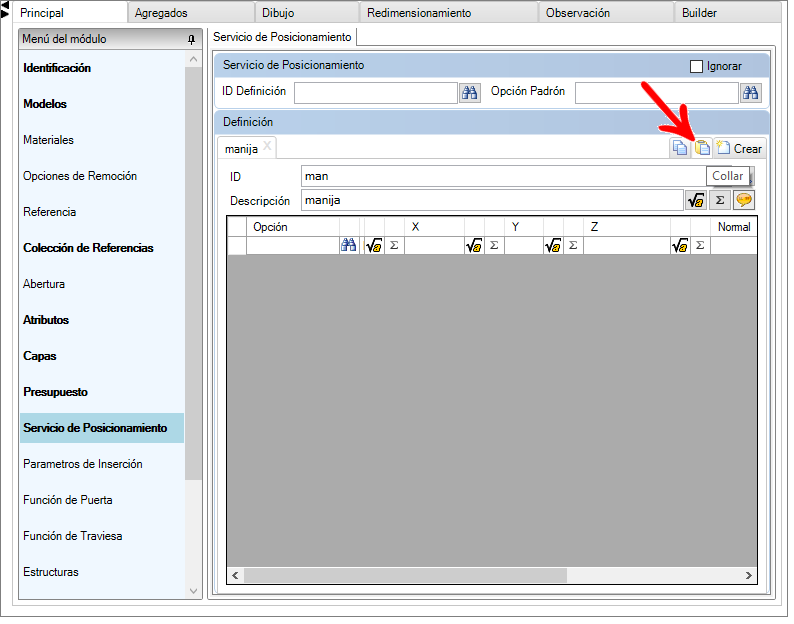This screenshot has width=794, height=624.
Task: Click sigma icon in Z column
Action: (700, 247)
